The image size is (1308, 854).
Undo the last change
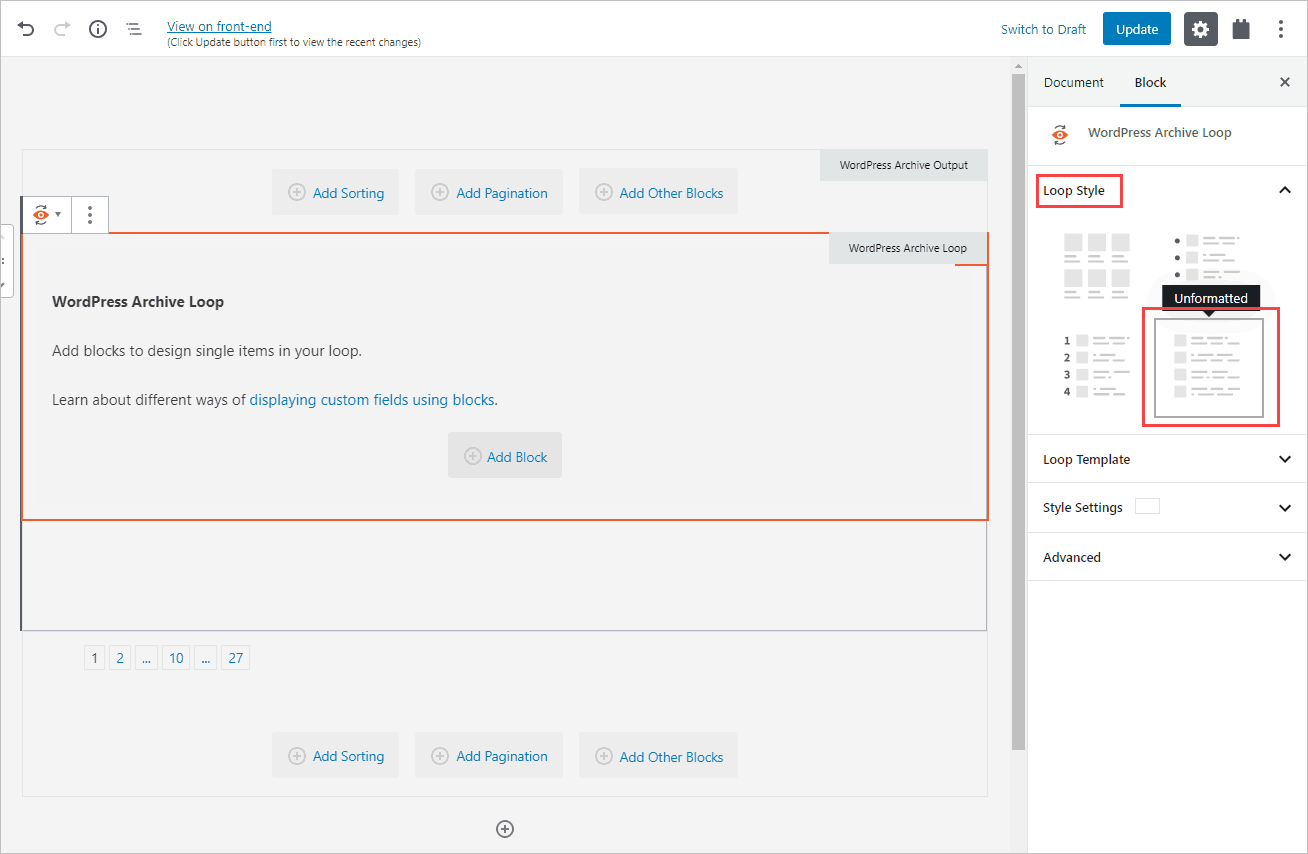point(26,29)
